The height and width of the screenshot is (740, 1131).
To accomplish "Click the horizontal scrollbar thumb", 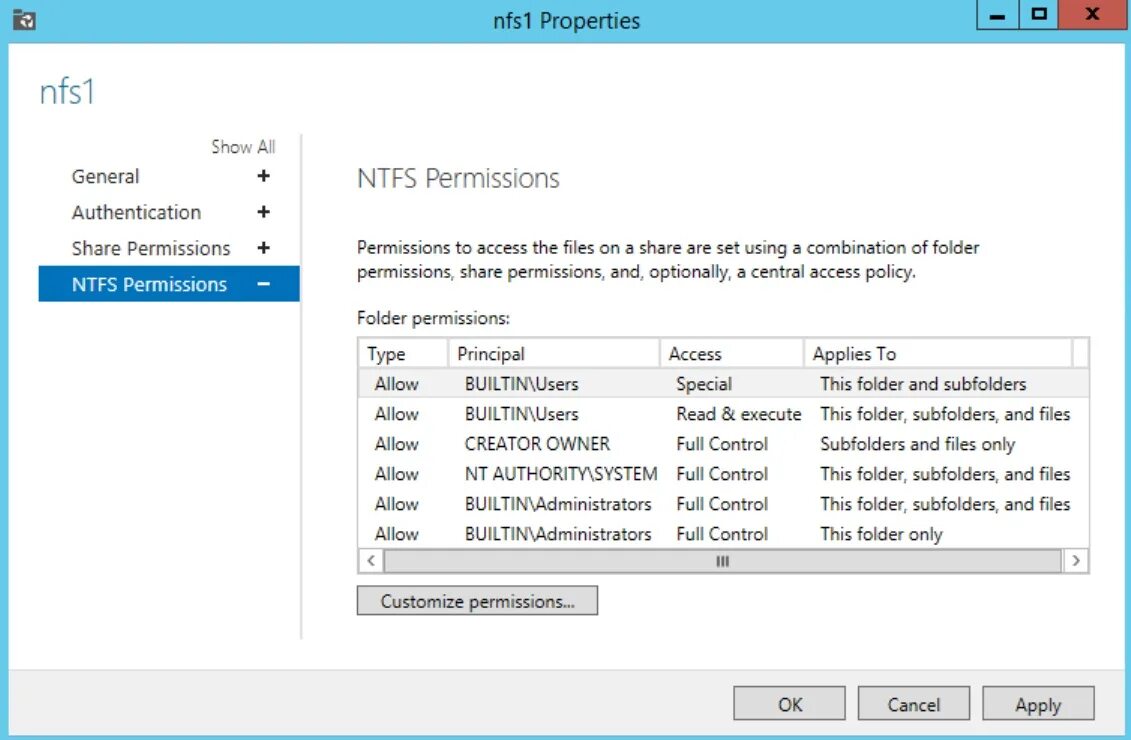I will coord(722,561).
